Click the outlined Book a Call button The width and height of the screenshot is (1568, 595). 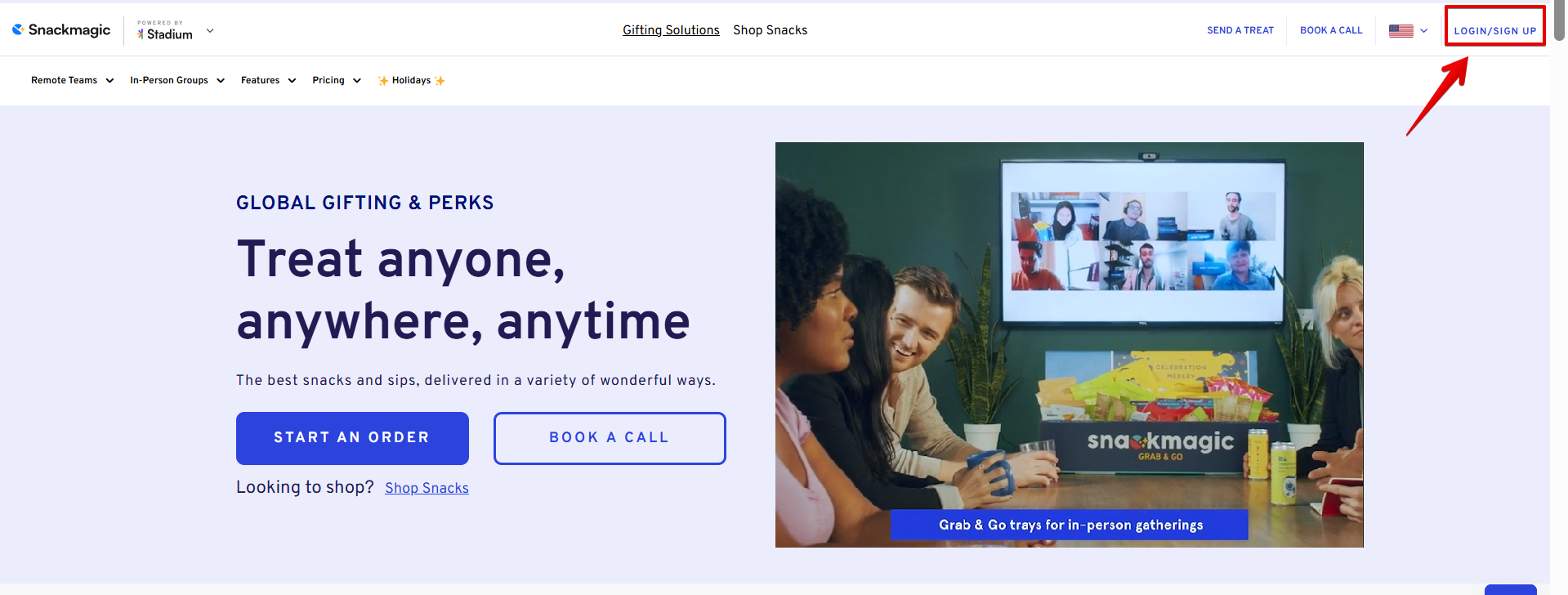[x=610, y=438]
